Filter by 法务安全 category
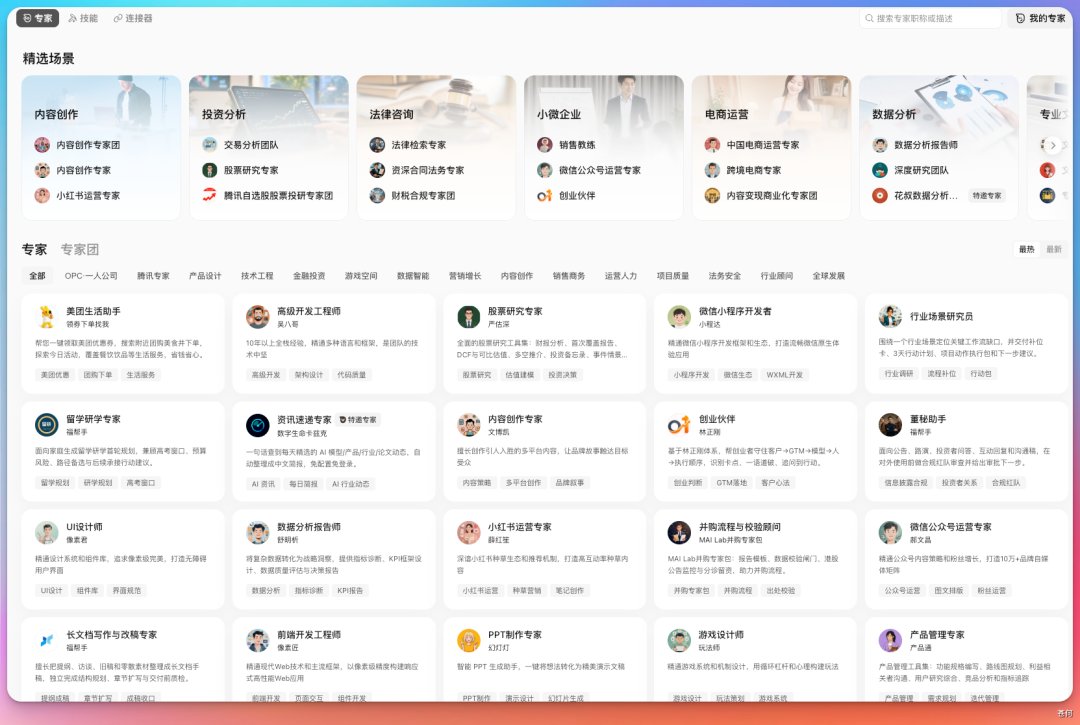Image resolution: width=1080 pixels, height=725 pixels. 725,276
